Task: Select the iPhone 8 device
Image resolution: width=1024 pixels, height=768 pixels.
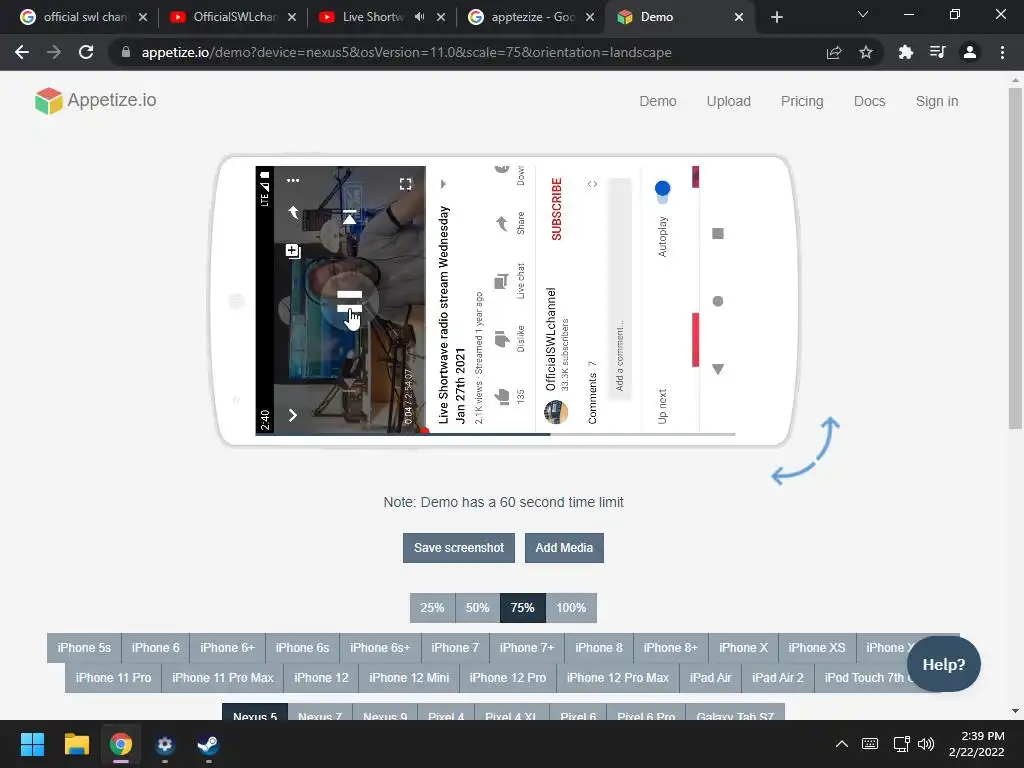Action: click(599, 647)
